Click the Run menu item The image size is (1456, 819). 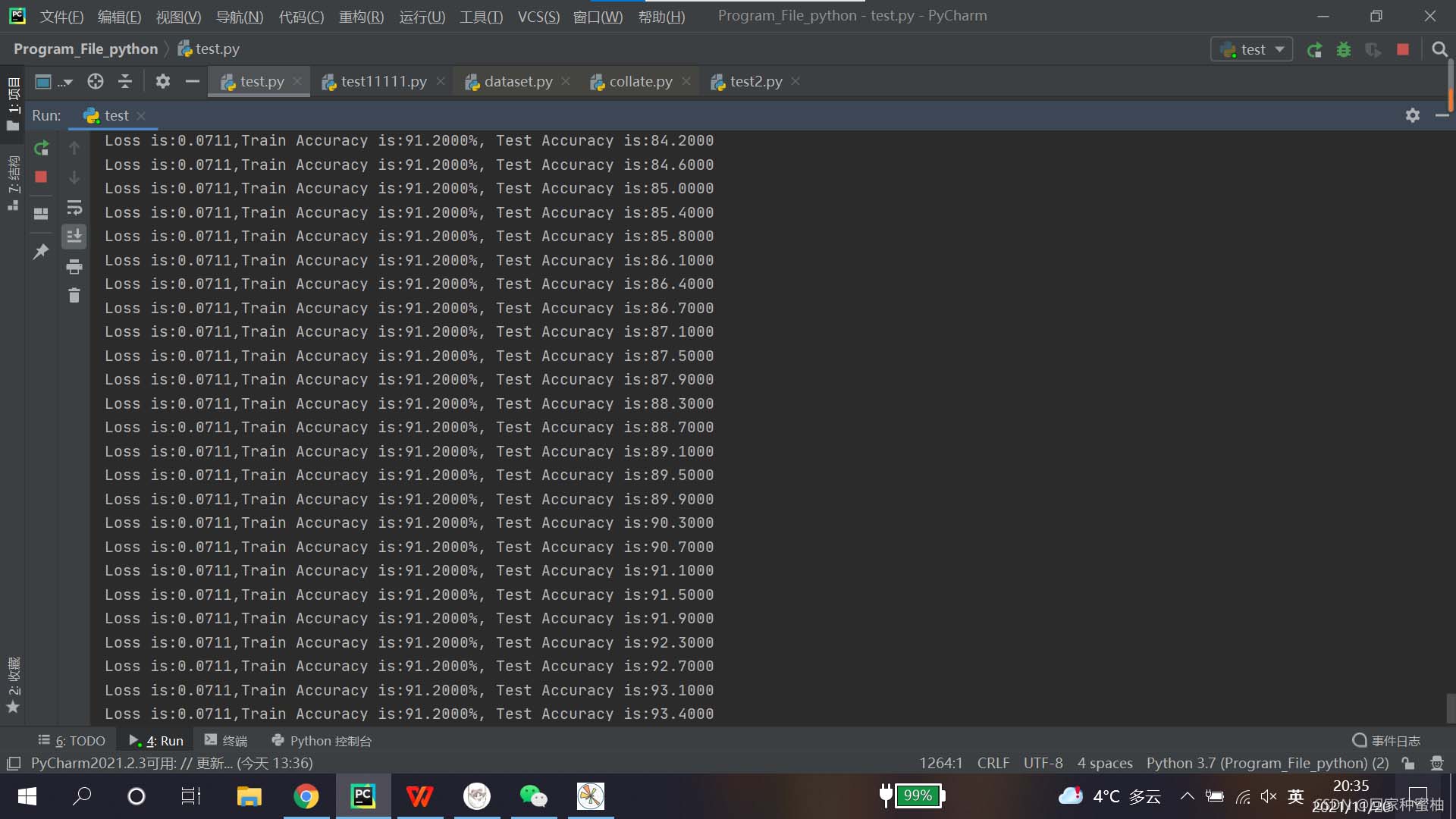[421, 16]
